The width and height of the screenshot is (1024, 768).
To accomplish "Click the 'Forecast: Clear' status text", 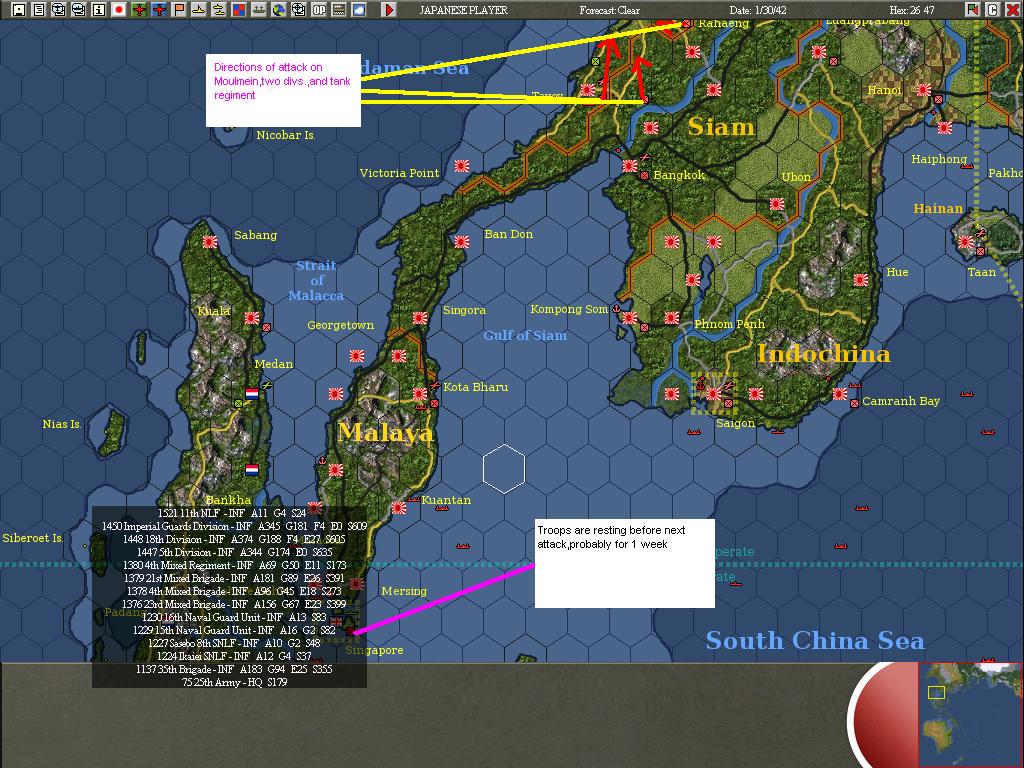I will coord(609,10).
